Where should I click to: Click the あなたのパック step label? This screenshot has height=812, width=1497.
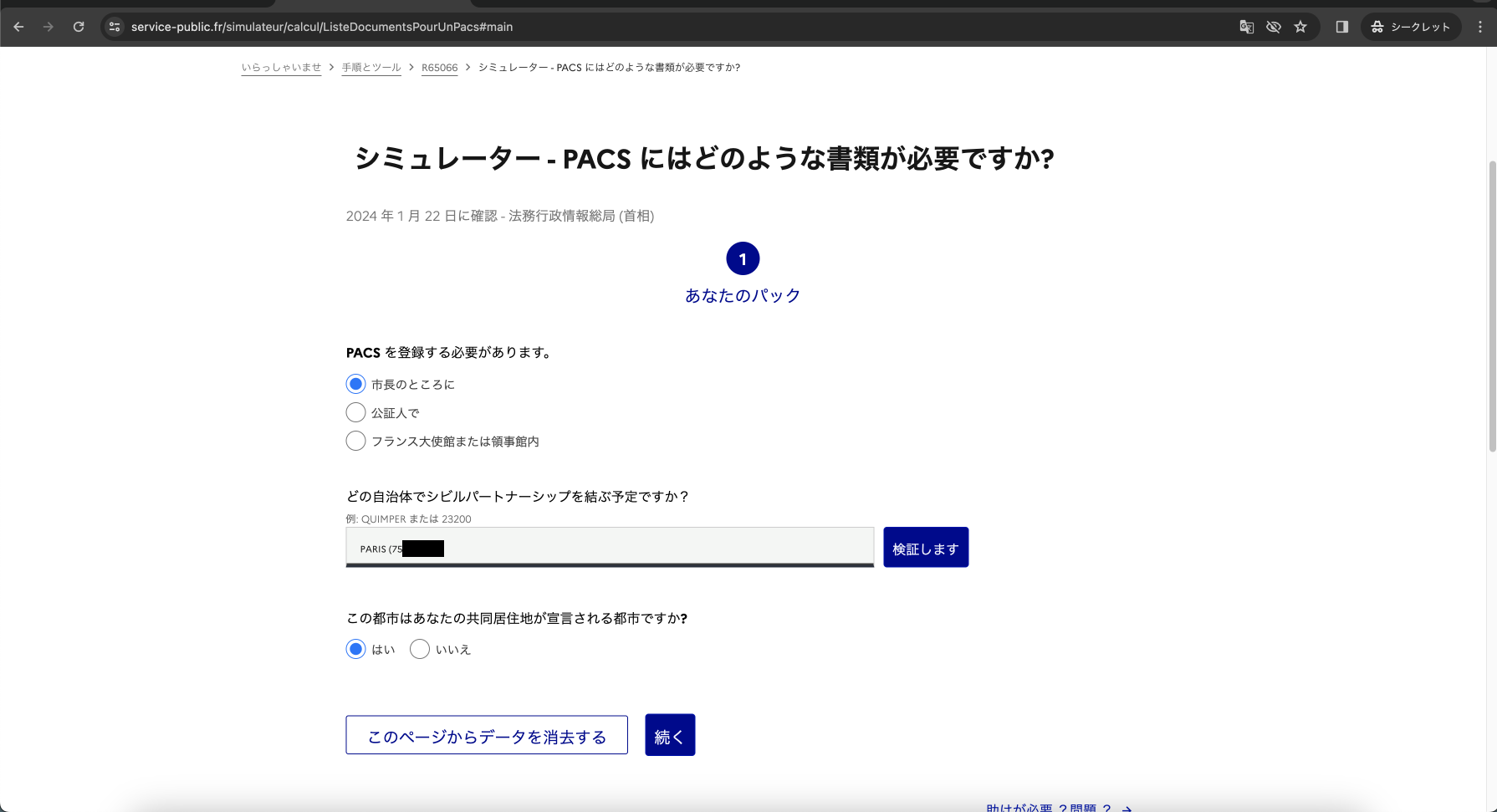click(x=743, y=295)
